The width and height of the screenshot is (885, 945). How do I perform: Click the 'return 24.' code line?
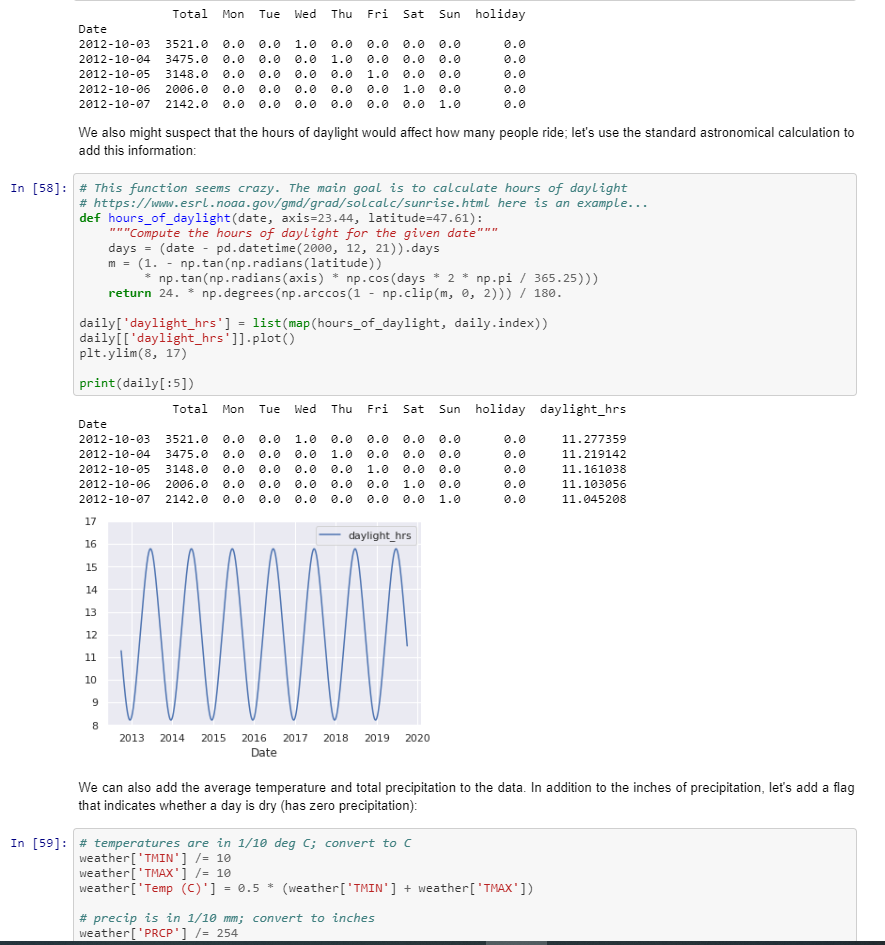[x=335, y=294]
